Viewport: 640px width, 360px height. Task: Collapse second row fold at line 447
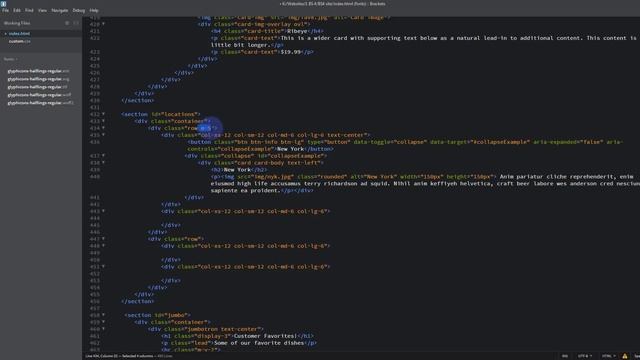103,239
